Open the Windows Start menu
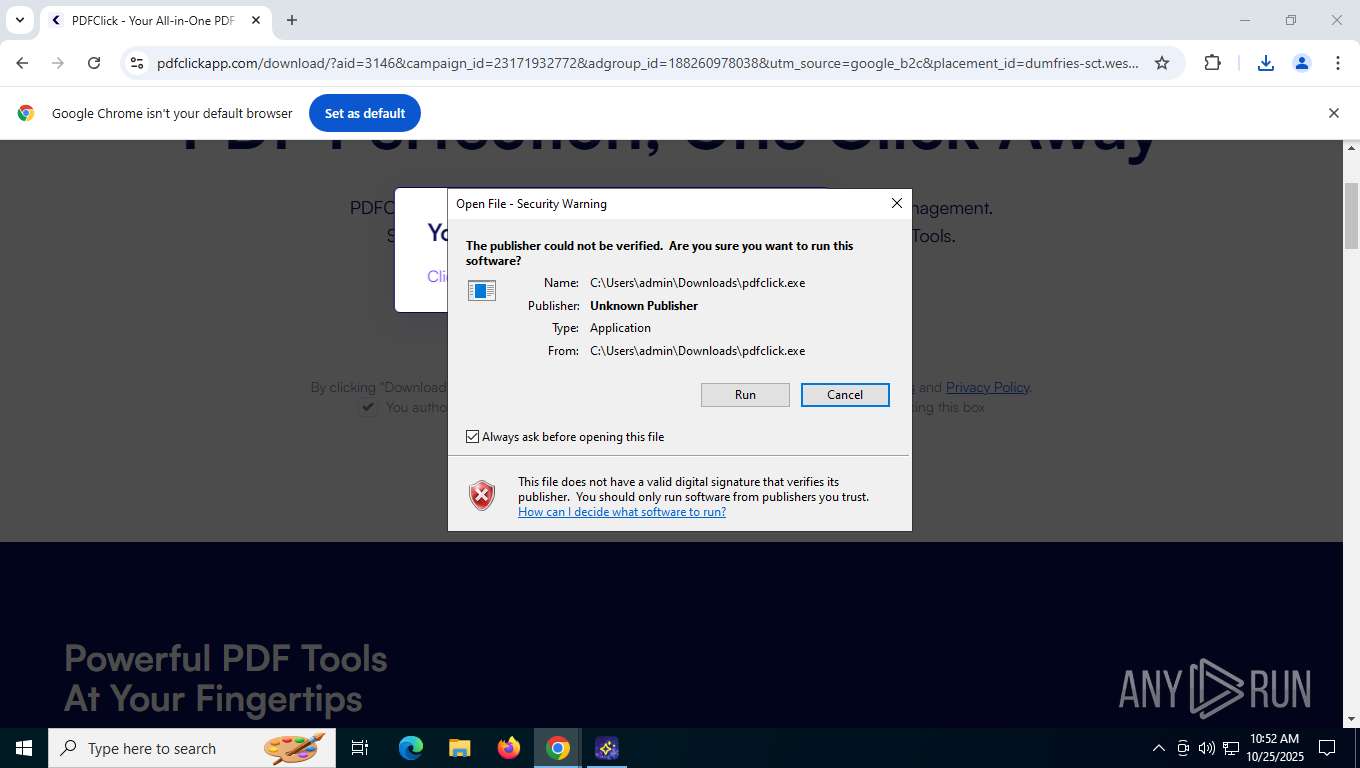The height and width of the screenshot is (768, 1360). [x=24, y=748]
